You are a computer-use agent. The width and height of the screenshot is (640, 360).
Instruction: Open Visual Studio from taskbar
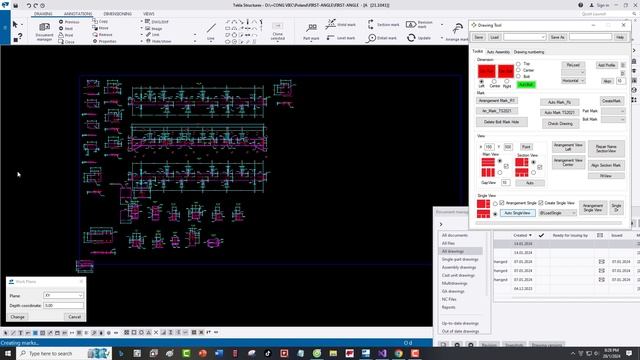tap(382, 353)
